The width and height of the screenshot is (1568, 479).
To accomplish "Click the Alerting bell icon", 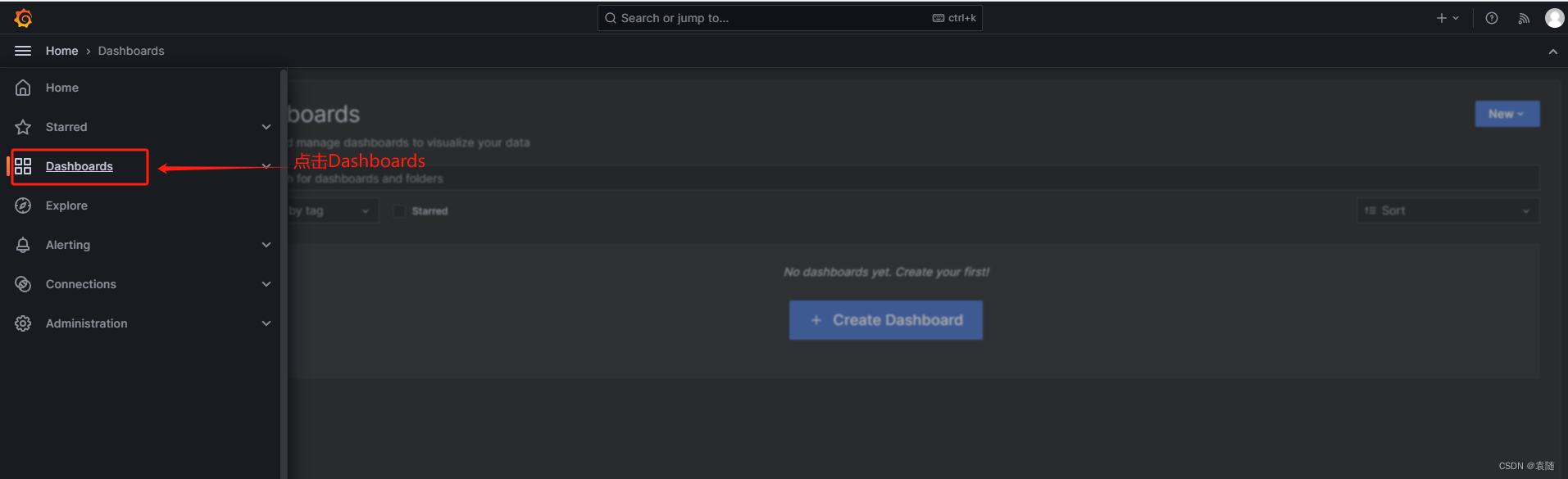I will click(x=23, y=245).
